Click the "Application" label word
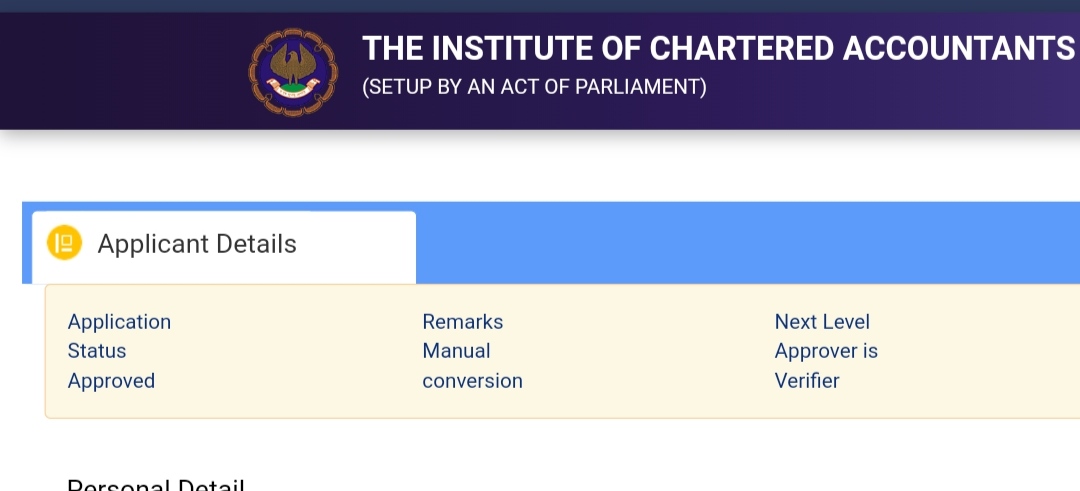 119,322
